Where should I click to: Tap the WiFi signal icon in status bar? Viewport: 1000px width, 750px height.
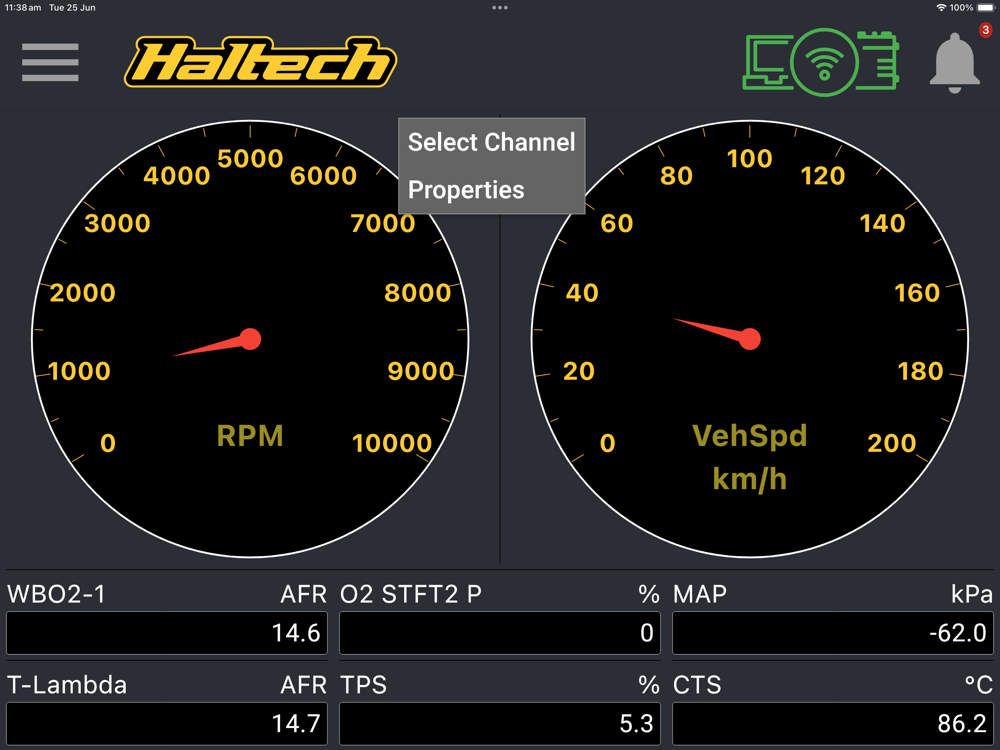pos(941,8)
